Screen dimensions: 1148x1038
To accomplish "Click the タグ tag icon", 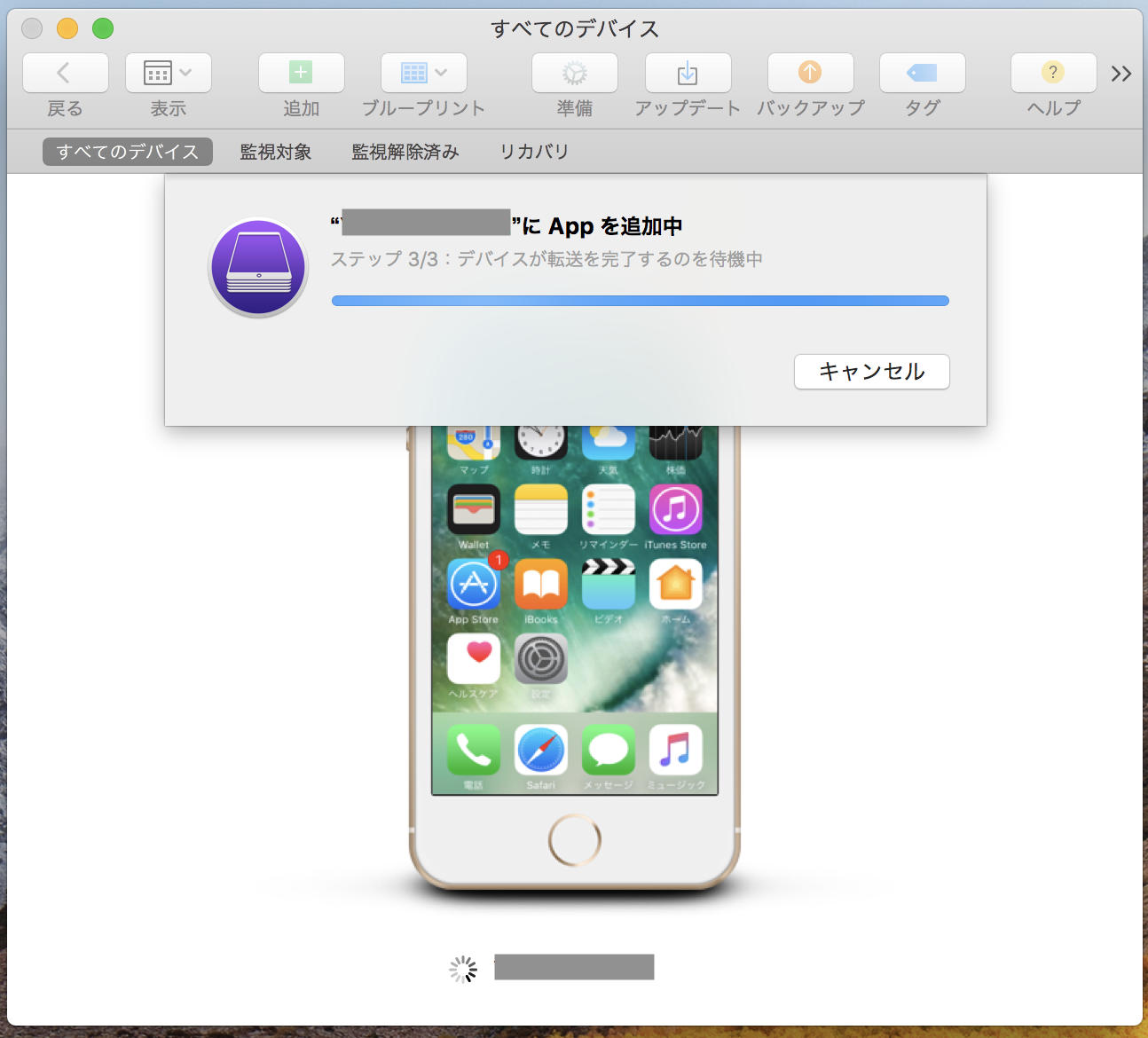I will [x=922, y=73].
